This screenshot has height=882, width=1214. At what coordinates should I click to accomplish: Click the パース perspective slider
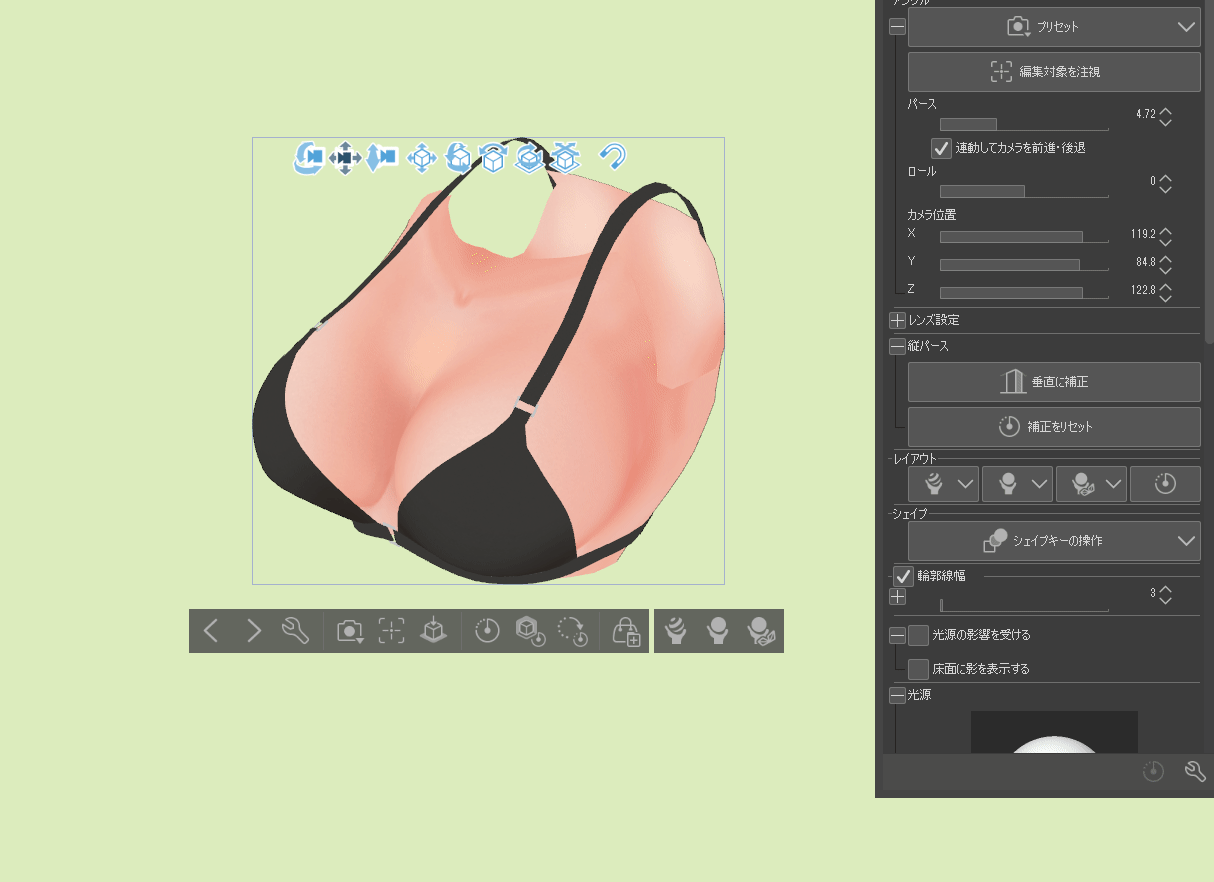(x=1024, y=125)
